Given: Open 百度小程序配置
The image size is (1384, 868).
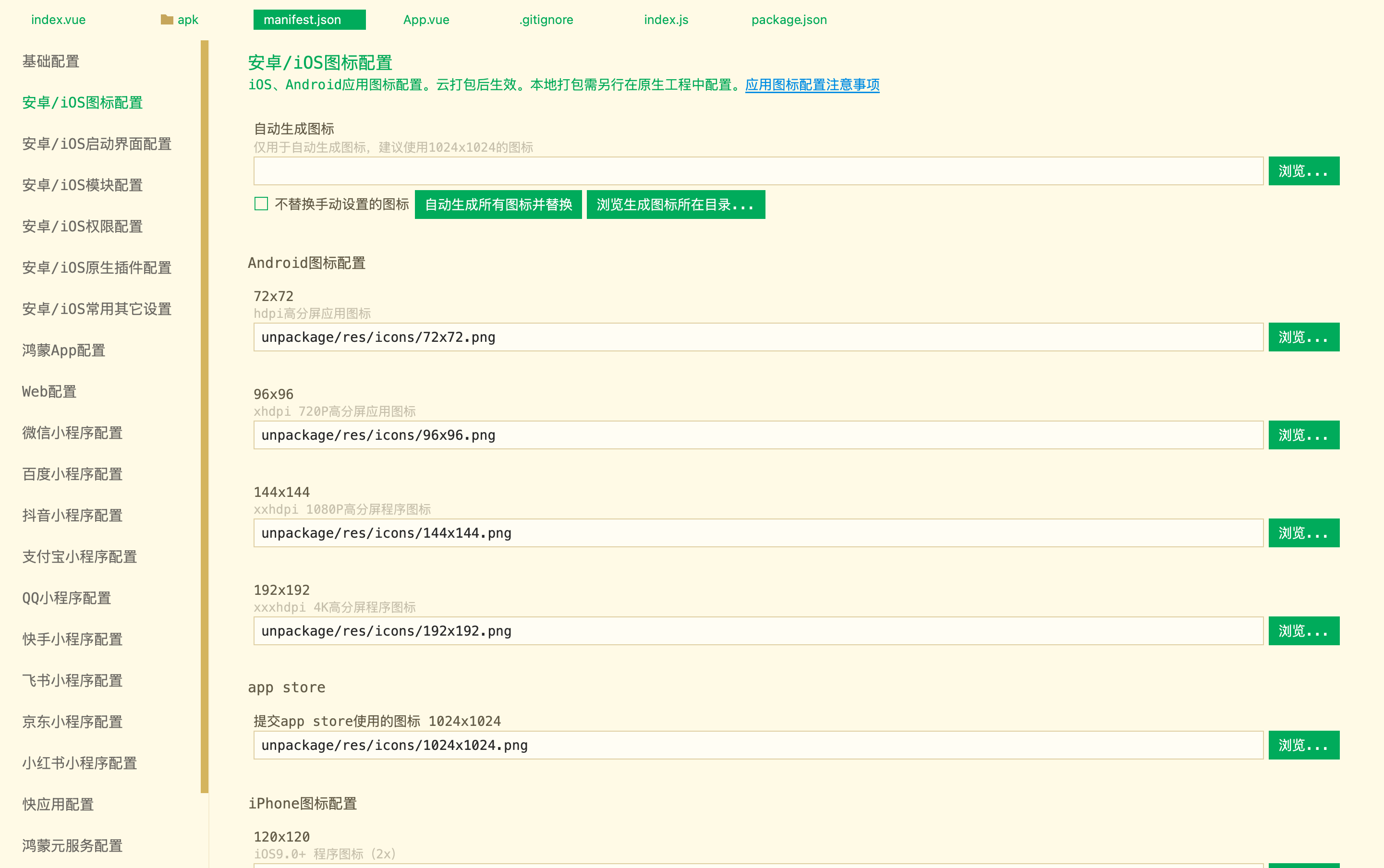Looking at the screenshot, I should (x=73, y=474).
